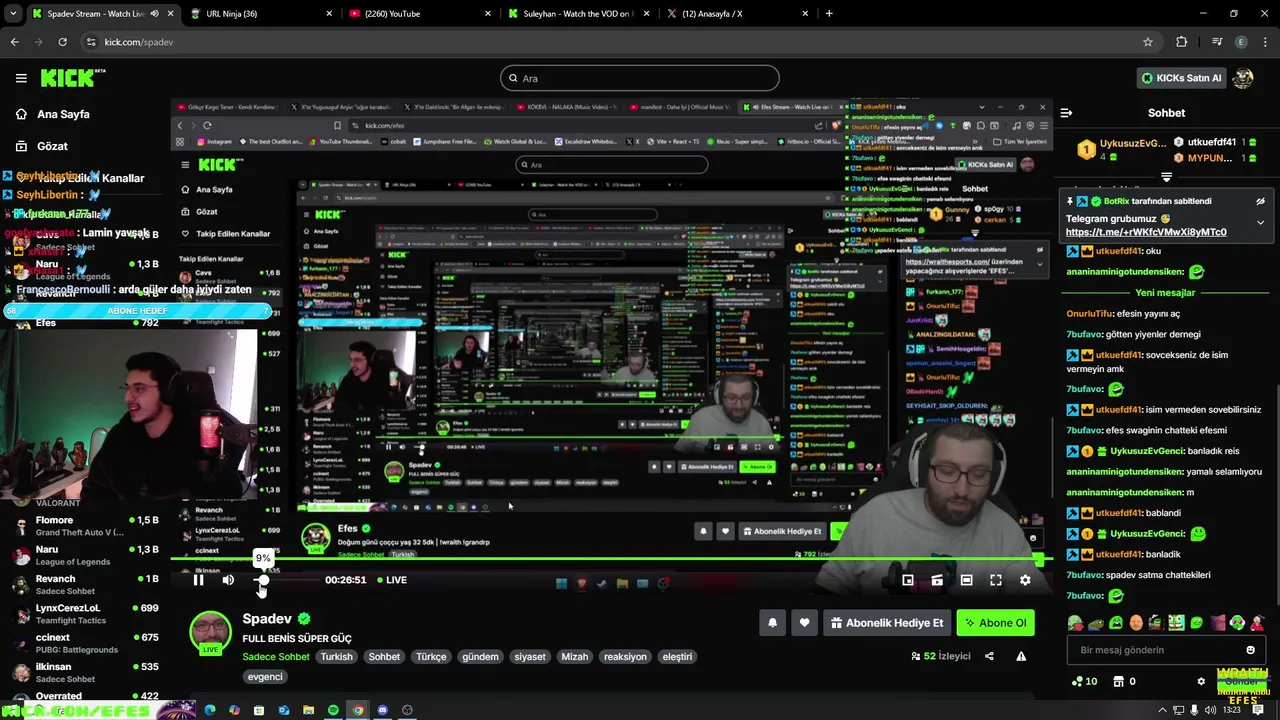Go to Gözat in sidebar
Image resolution: width=1280 pixels, height=720 pixels.
click(x=52, y=146)
